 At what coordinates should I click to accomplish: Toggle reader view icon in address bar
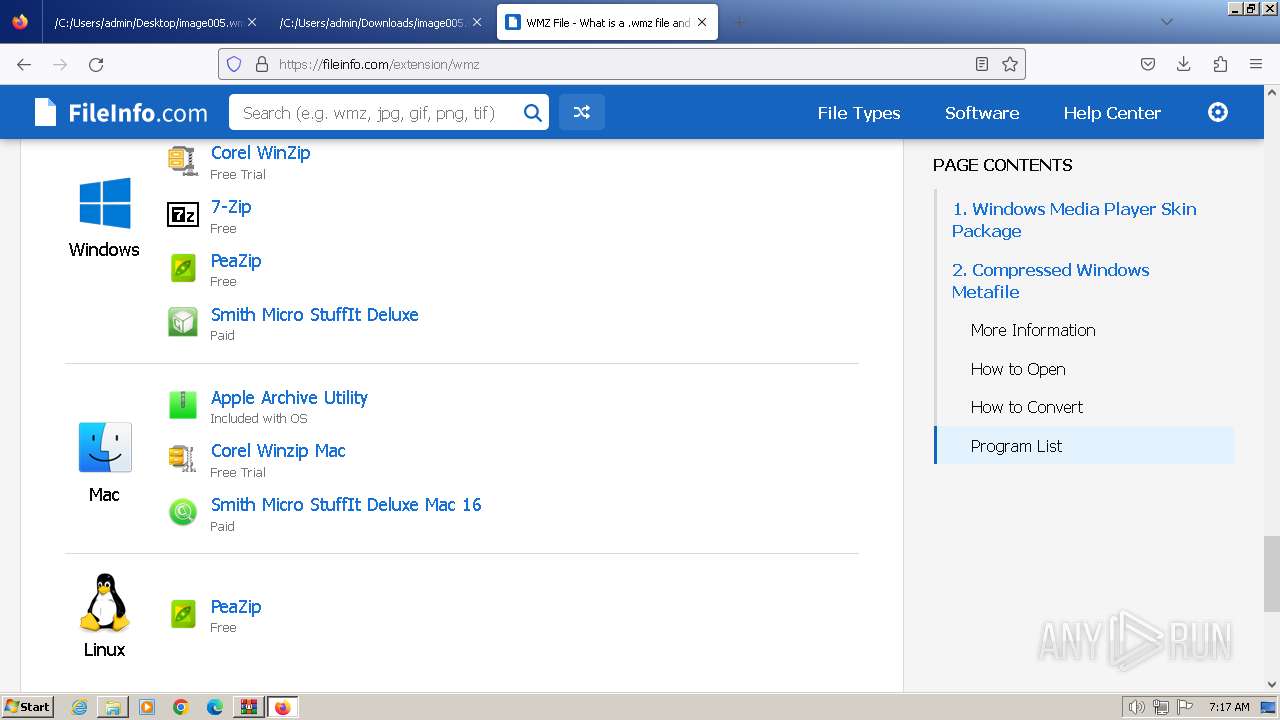(982, 64)
